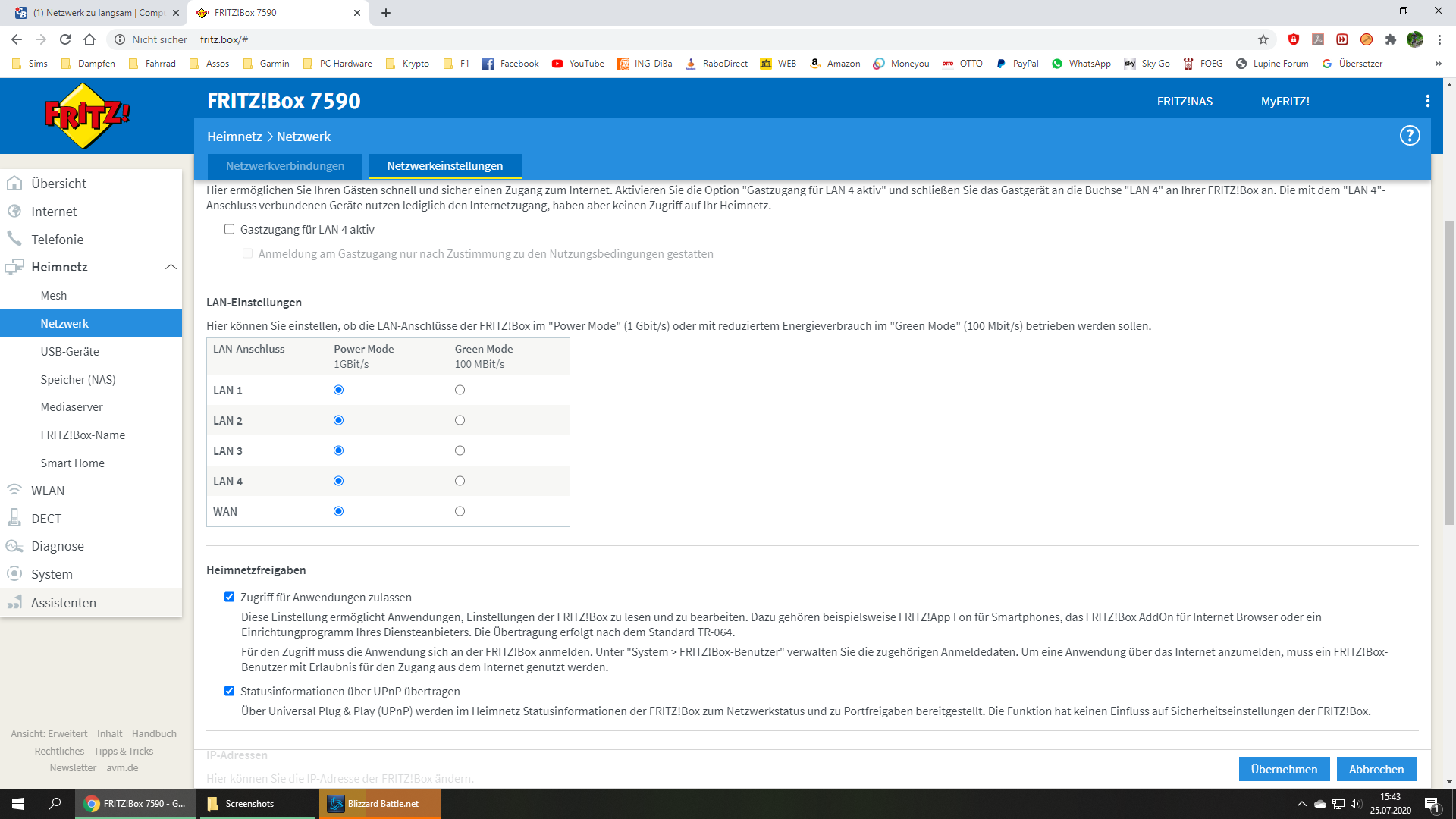
Task: Bookmark the page with the star icon
Action: (x=1263, y=39)
